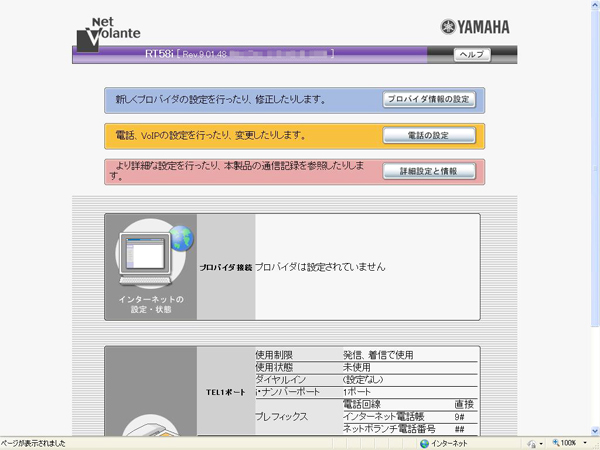Click the TEL1ポート label
600x450 pixels.
click(x=226, y=392)
